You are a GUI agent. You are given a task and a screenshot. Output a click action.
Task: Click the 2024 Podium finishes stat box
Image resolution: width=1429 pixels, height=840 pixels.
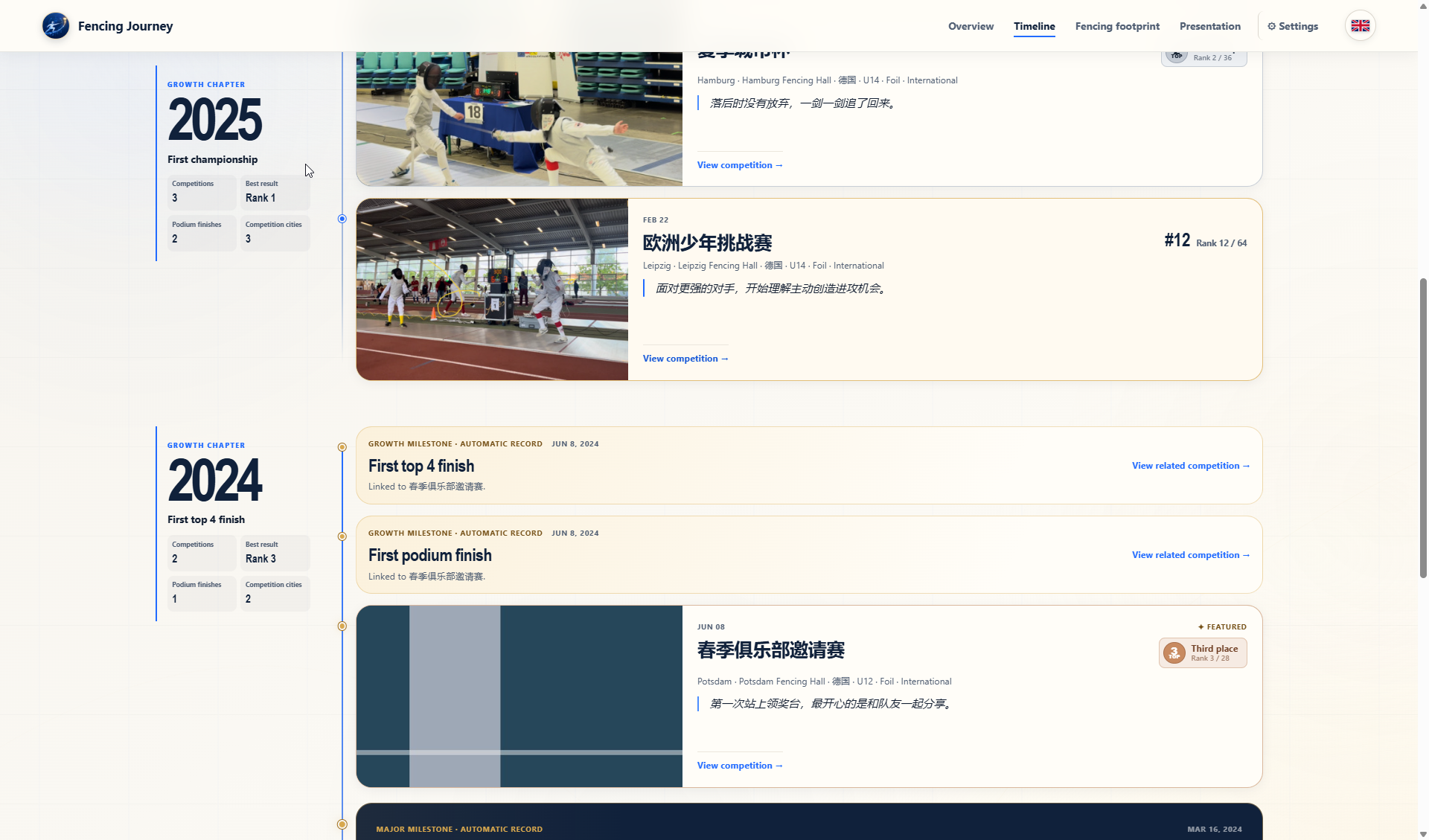pos(201,593)
